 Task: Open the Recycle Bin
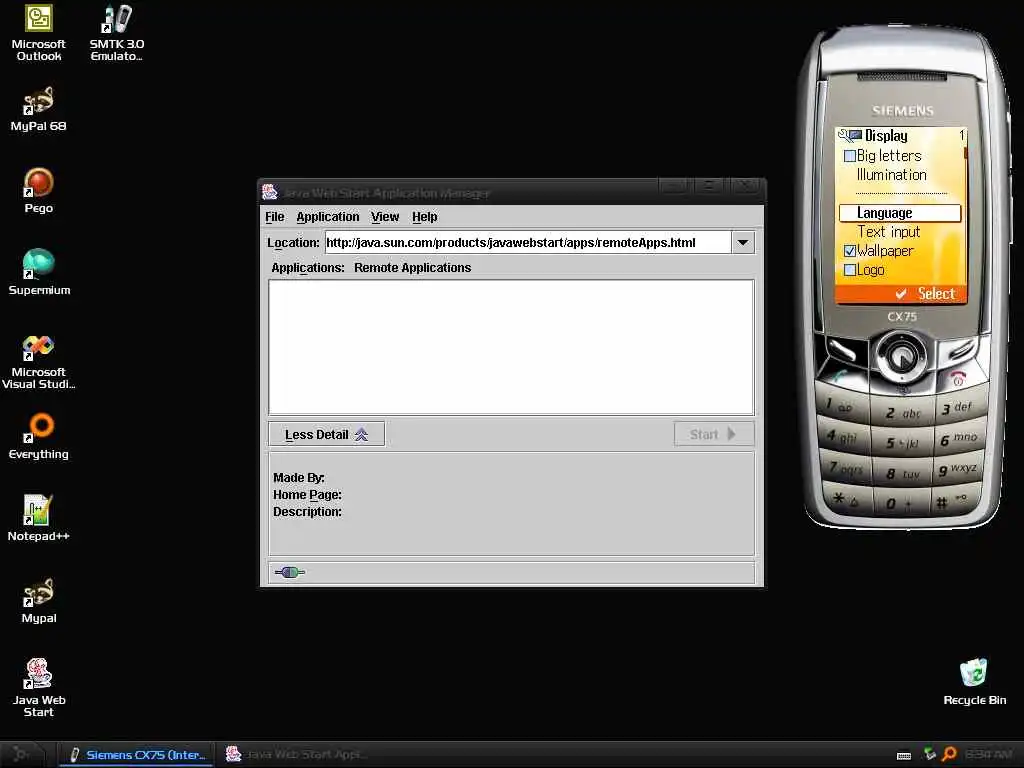[974, 682]
